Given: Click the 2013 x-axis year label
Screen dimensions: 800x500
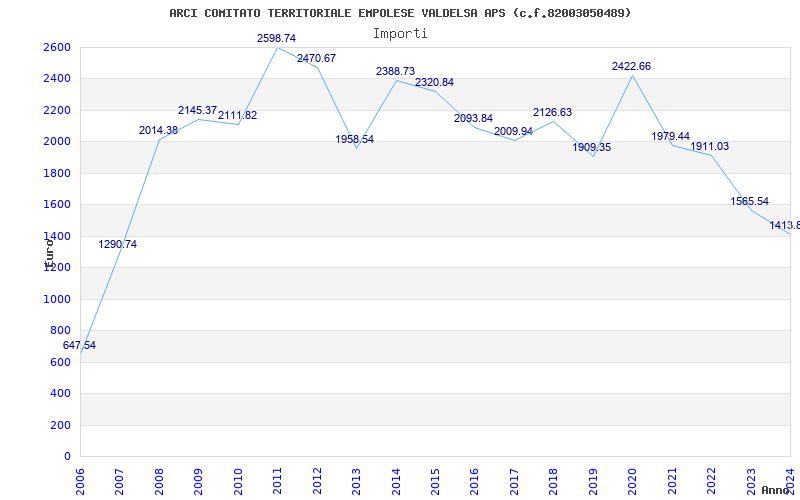Looking at the screenshot, I should [x=357, y=481].
